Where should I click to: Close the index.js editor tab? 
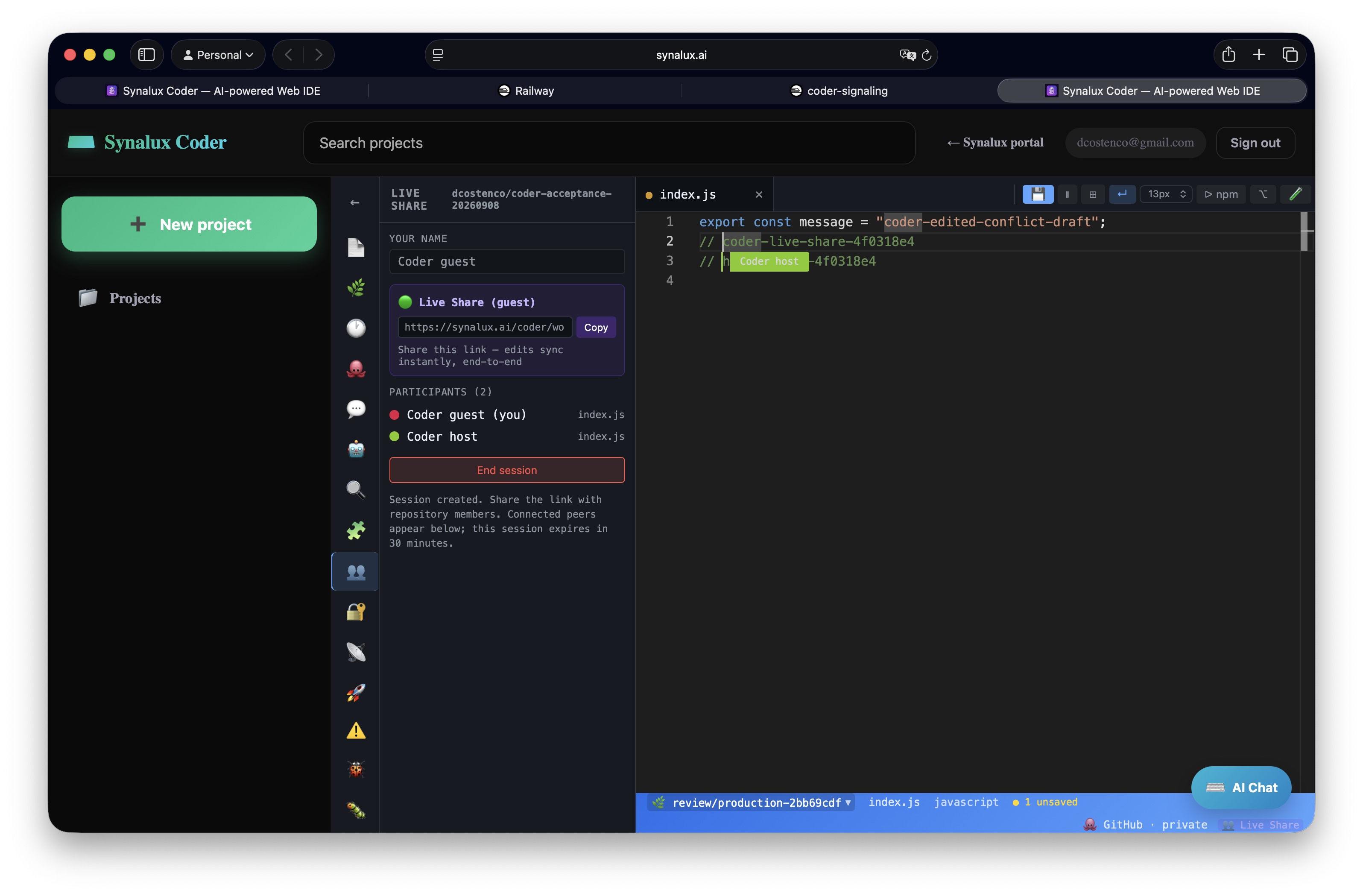coord(759,195)
